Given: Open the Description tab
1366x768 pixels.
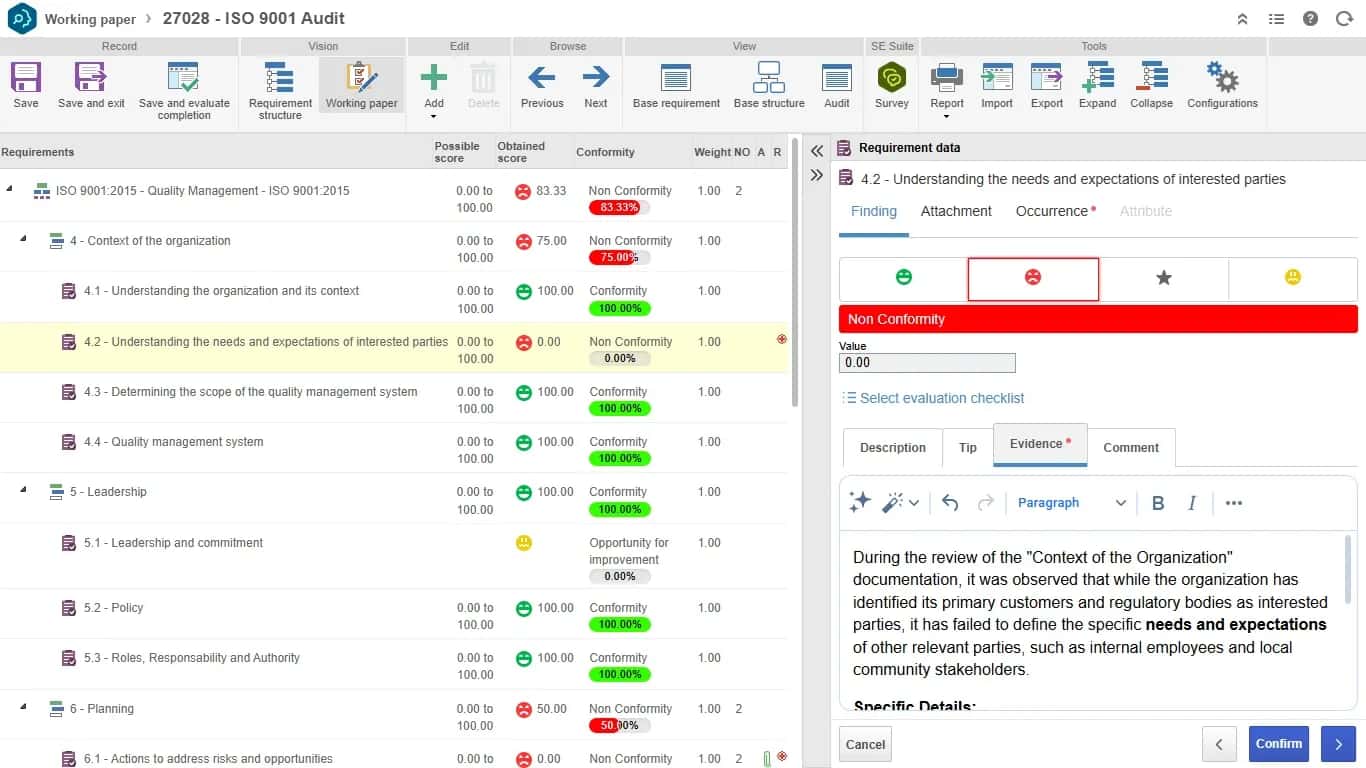Looking at the screenshot, I should click(x=893, y=448).
